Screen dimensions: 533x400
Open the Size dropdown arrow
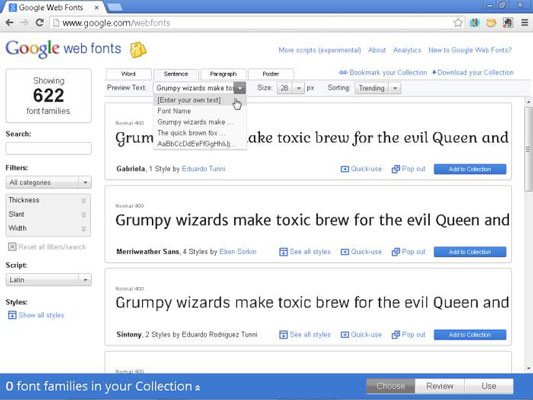[298, 88]
